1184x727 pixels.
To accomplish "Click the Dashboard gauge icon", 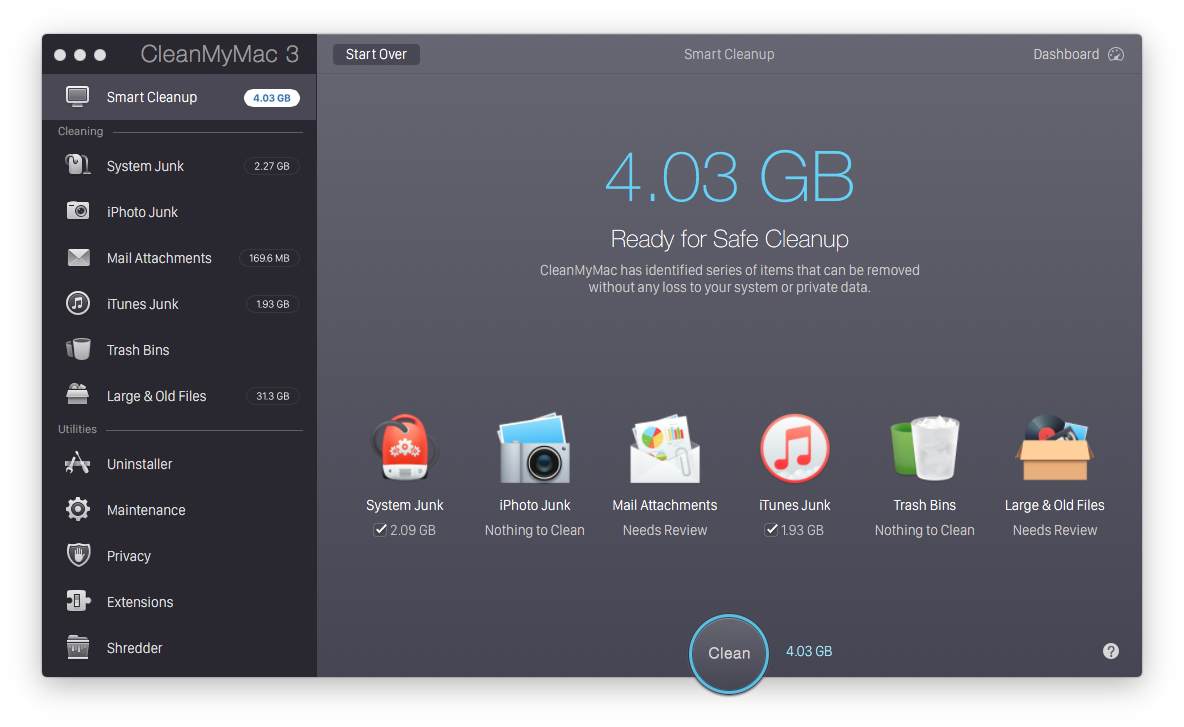I will [x=1116, y=54].
